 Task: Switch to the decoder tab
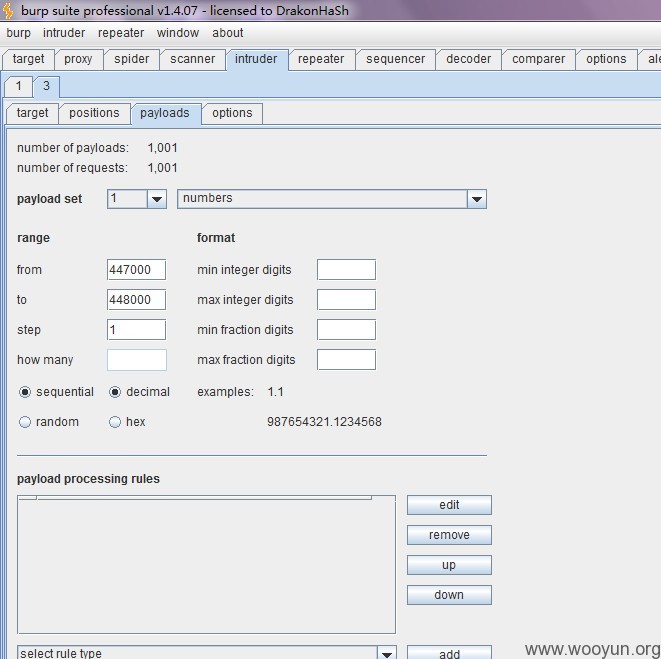point(468,59)
